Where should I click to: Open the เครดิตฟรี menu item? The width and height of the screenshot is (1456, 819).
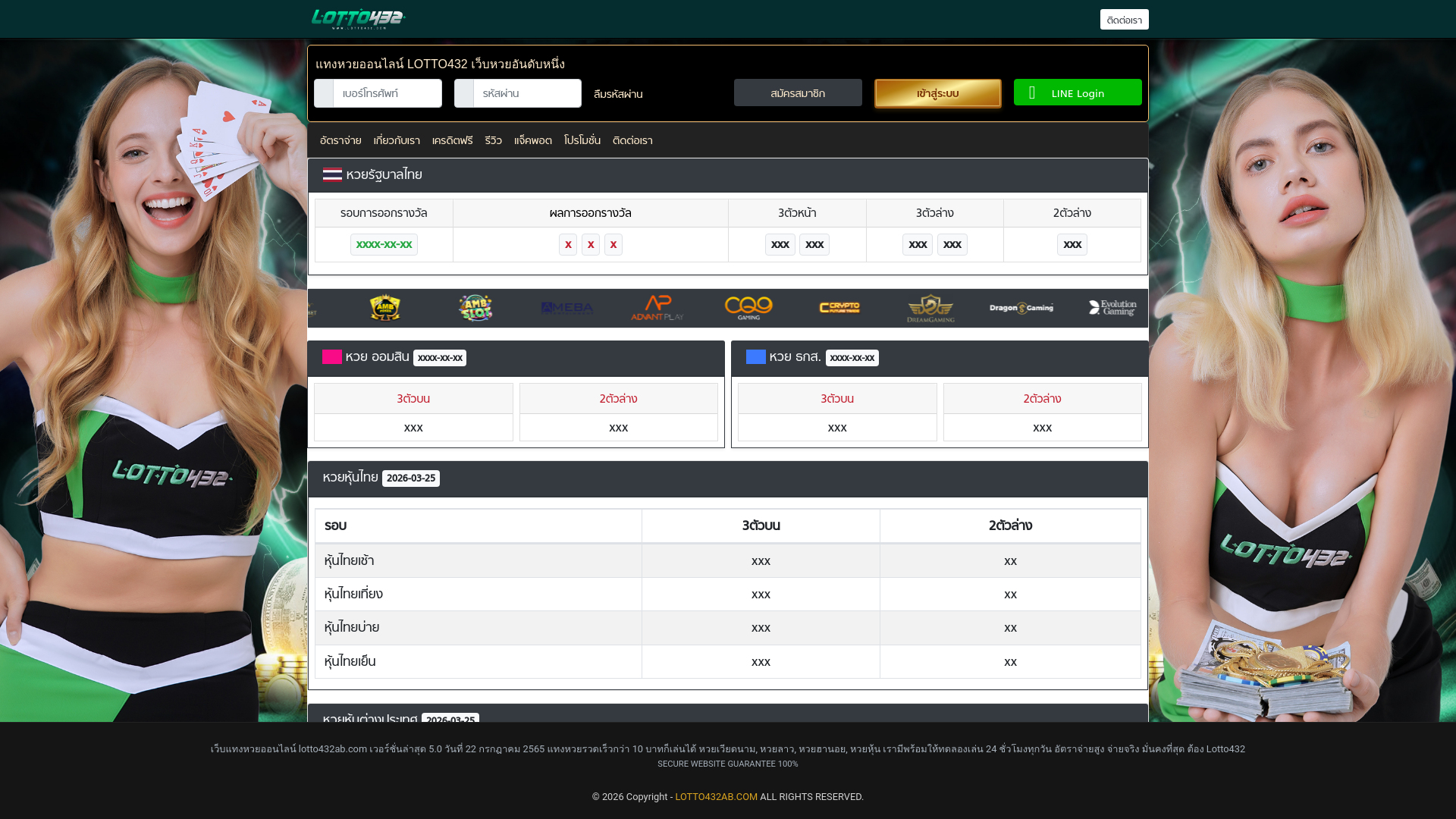click(452, 140)
